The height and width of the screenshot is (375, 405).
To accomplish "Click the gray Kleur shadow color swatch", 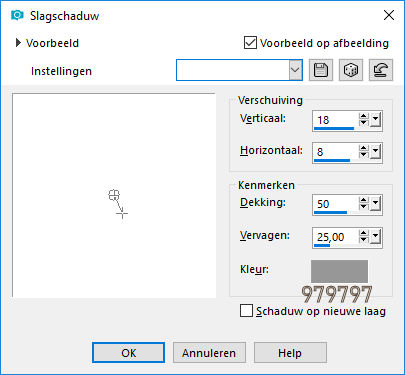I will (x=339, y=271).
